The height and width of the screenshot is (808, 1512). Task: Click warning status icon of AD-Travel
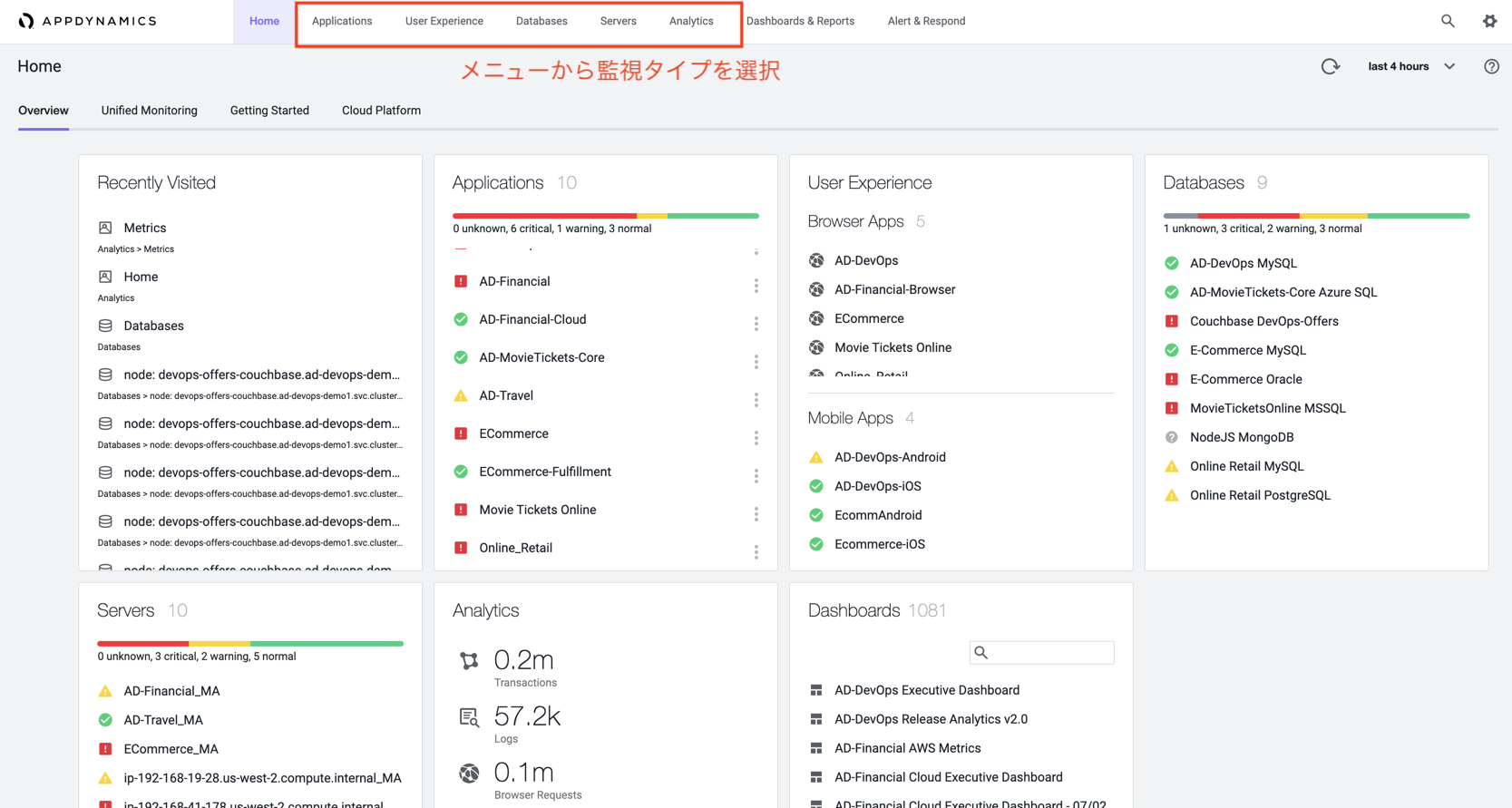(x=461, y=395)
